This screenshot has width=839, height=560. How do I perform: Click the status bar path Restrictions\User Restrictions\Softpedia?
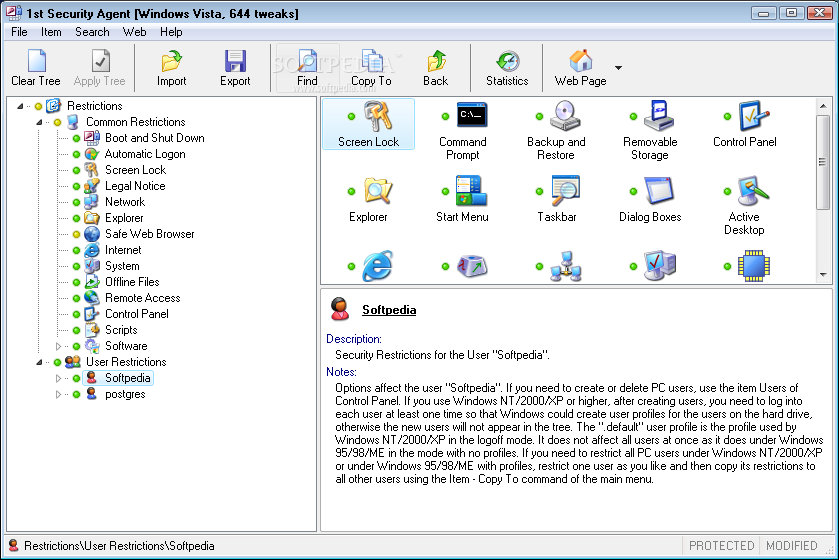tap(119, 546)
